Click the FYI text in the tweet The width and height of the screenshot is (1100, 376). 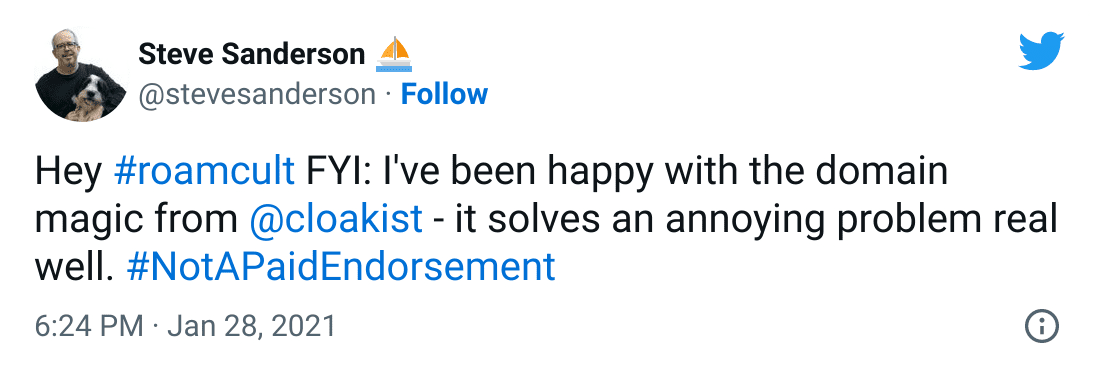337,172
